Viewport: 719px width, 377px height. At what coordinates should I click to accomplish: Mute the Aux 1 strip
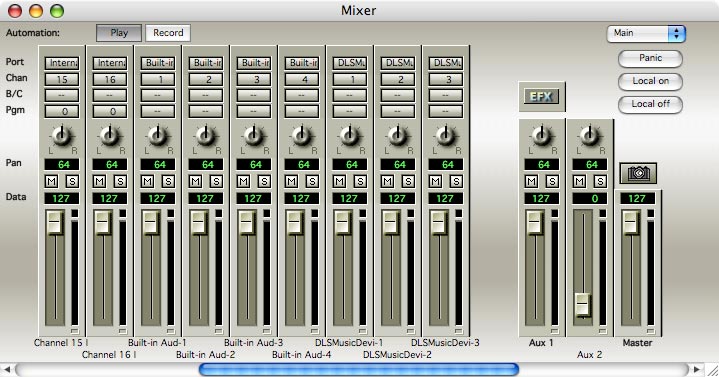click(531, 181)
